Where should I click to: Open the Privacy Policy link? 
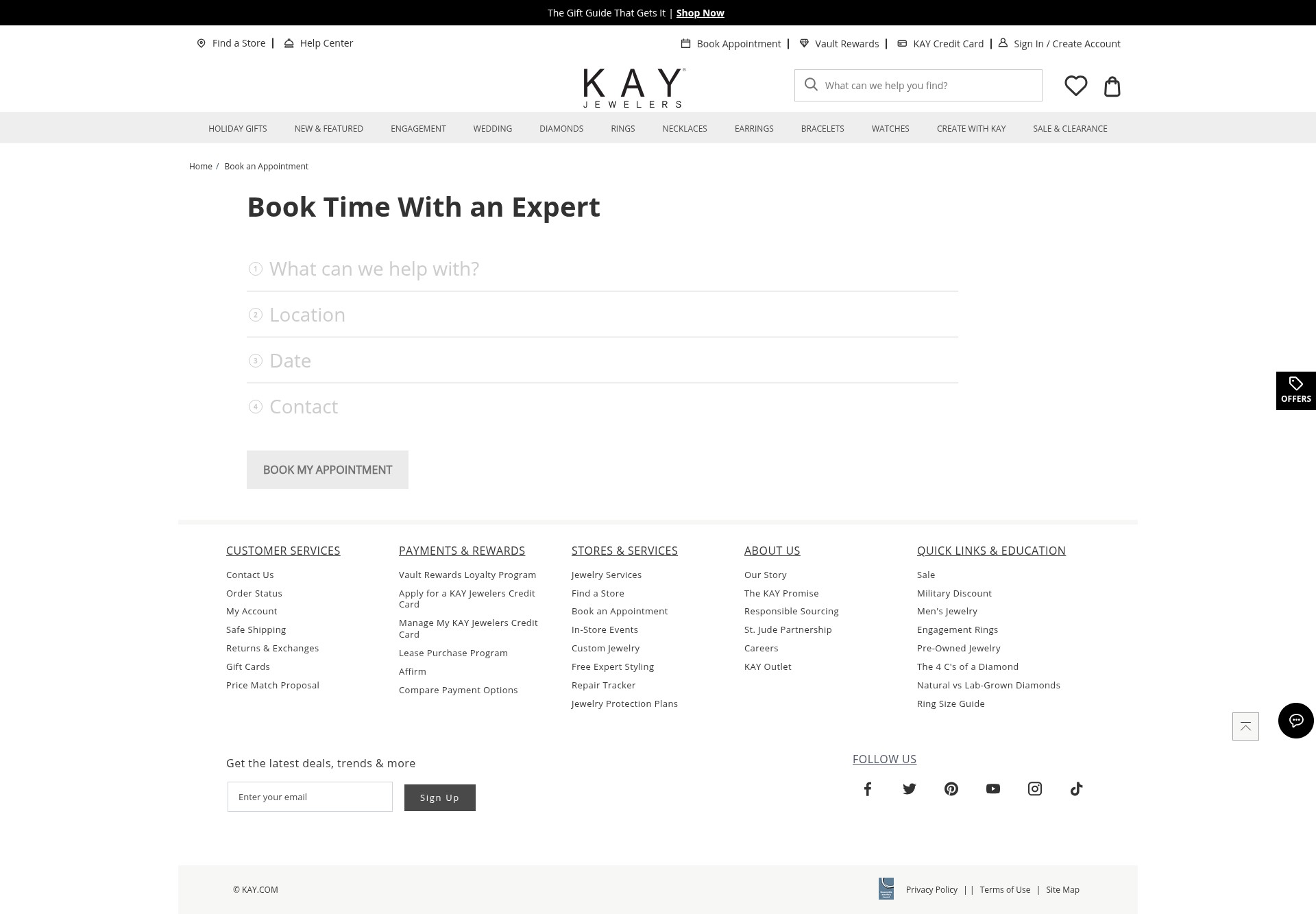click(x=931, y=889)
